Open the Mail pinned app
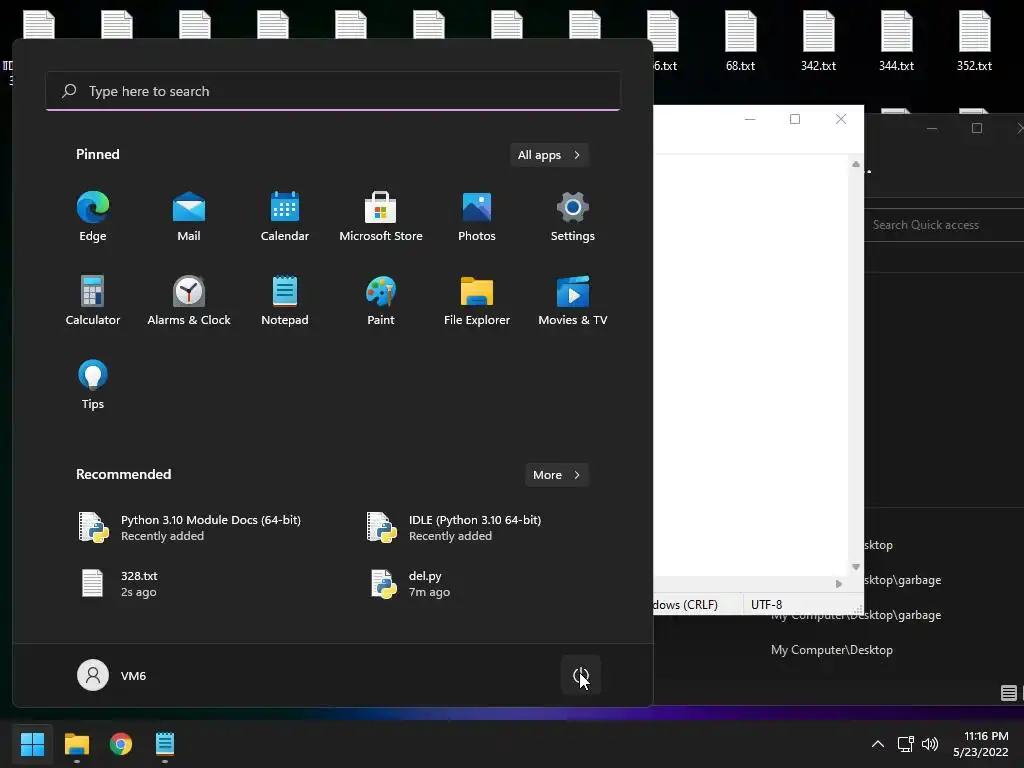 tap(189, 216)
